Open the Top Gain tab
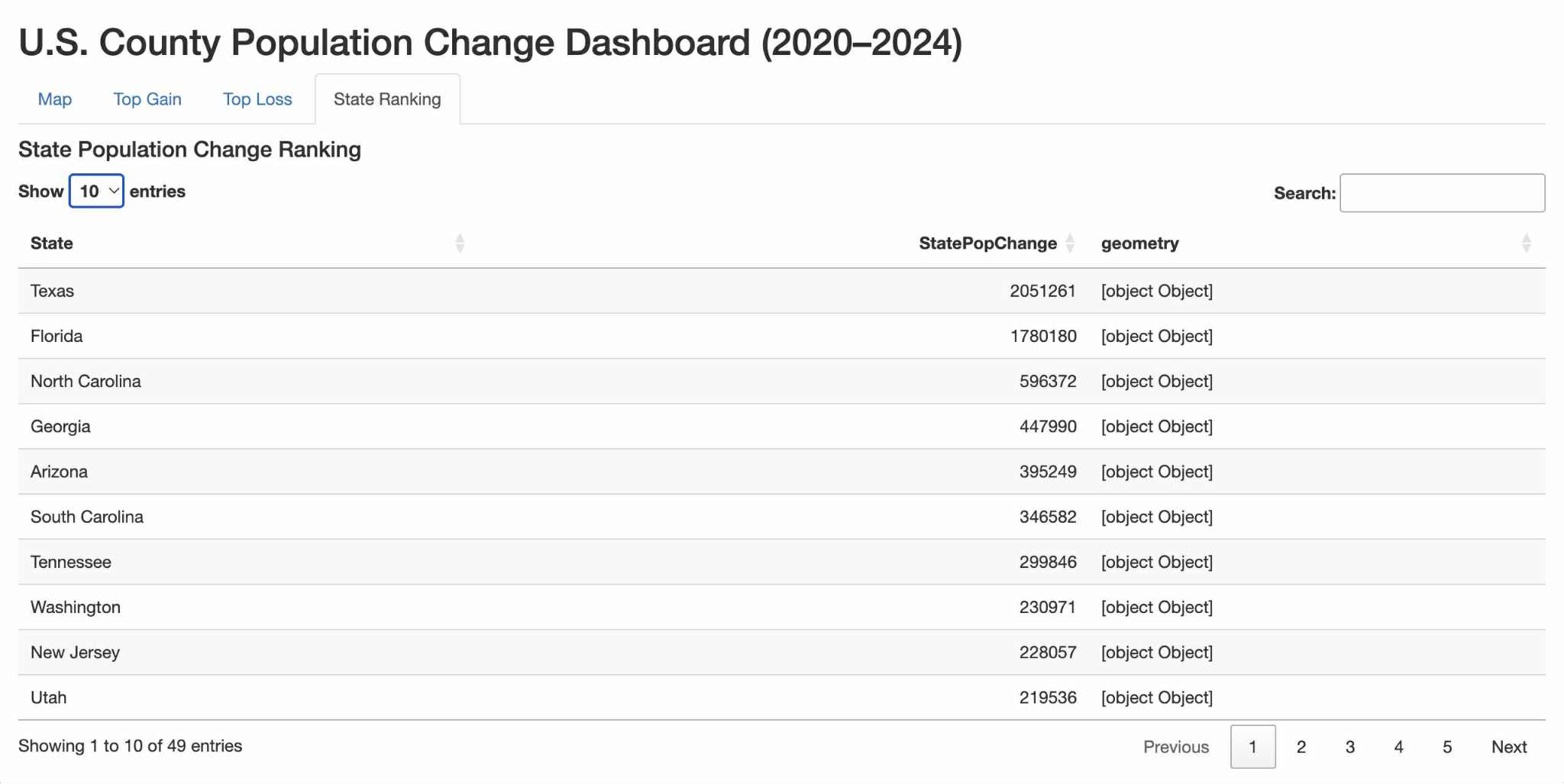Screen dimensions: 1564x784 [147, 99]
